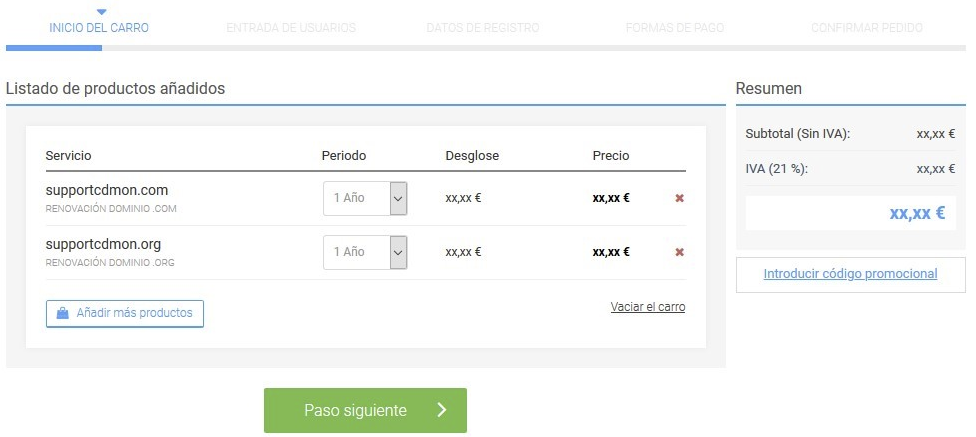Click the arrow chevron on Paso siguiente
Image resolution: width=976 pixels, height=437 pixels.
point(441,410)
